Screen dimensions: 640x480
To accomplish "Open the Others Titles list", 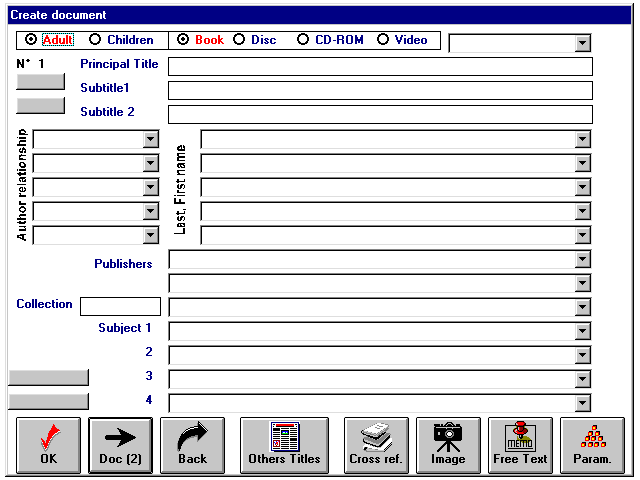I will [284, 445].
